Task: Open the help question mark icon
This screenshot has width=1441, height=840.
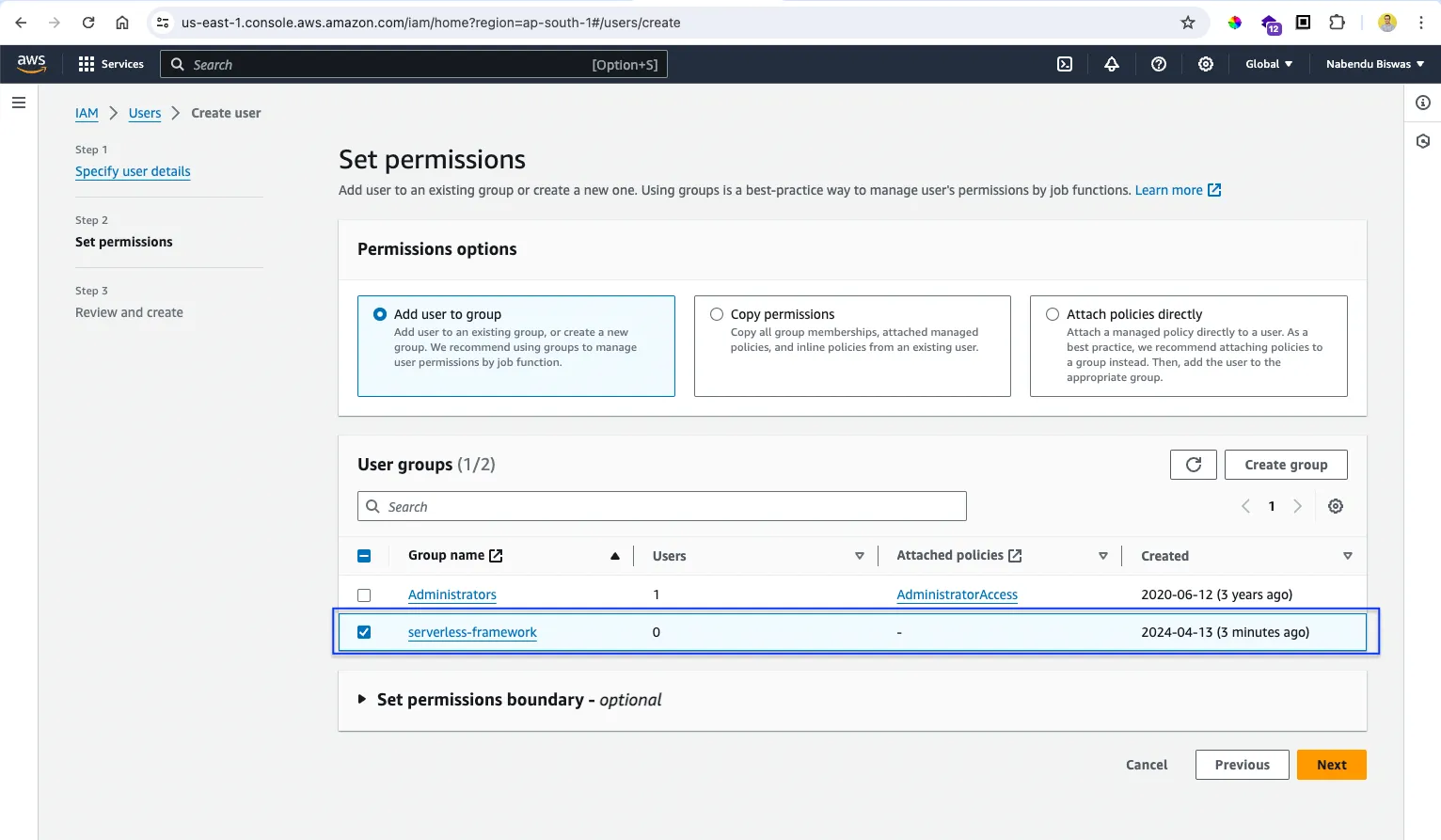Action: (1159, 64)
